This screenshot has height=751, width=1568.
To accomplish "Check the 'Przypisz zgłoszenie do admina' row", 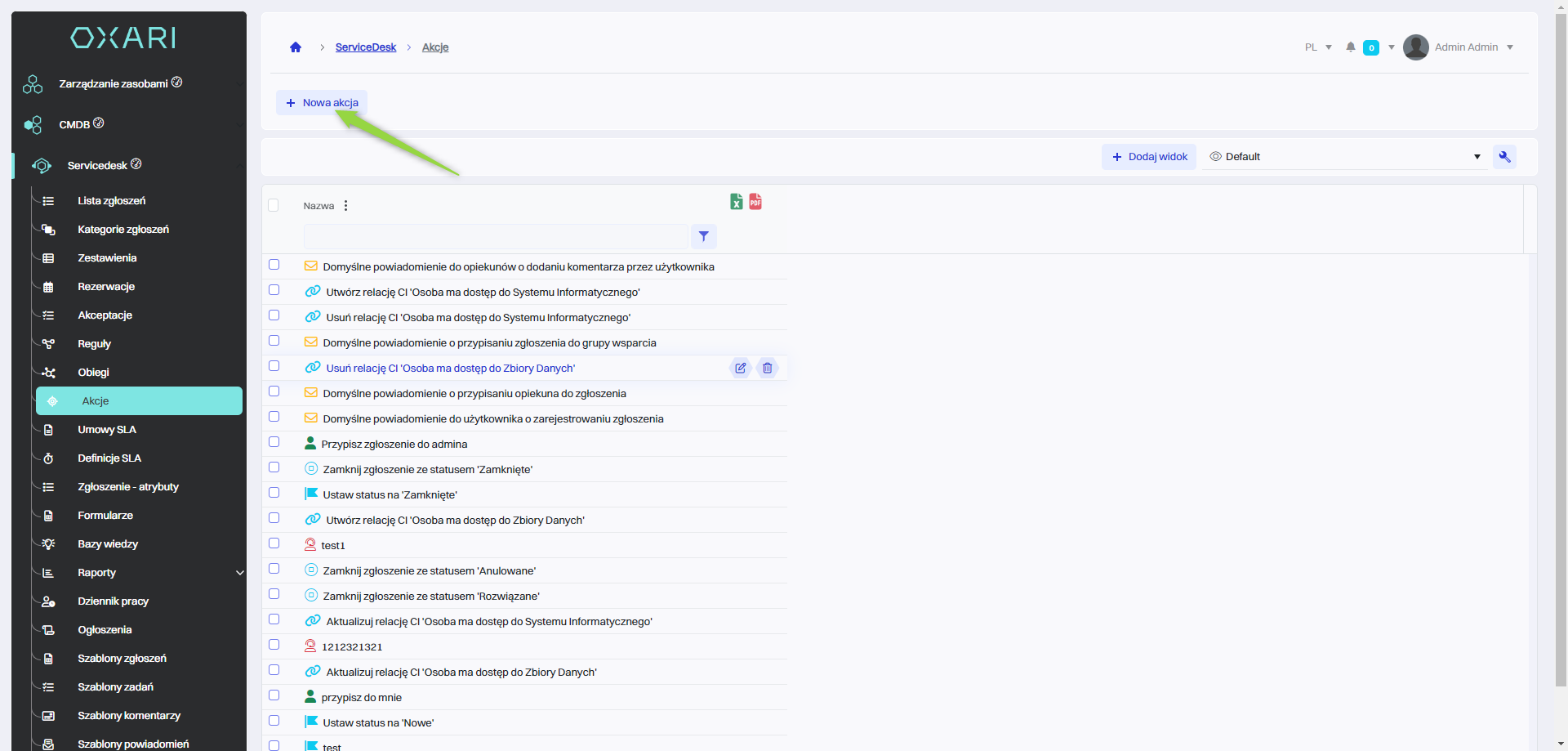I will (x=274, y=442).
